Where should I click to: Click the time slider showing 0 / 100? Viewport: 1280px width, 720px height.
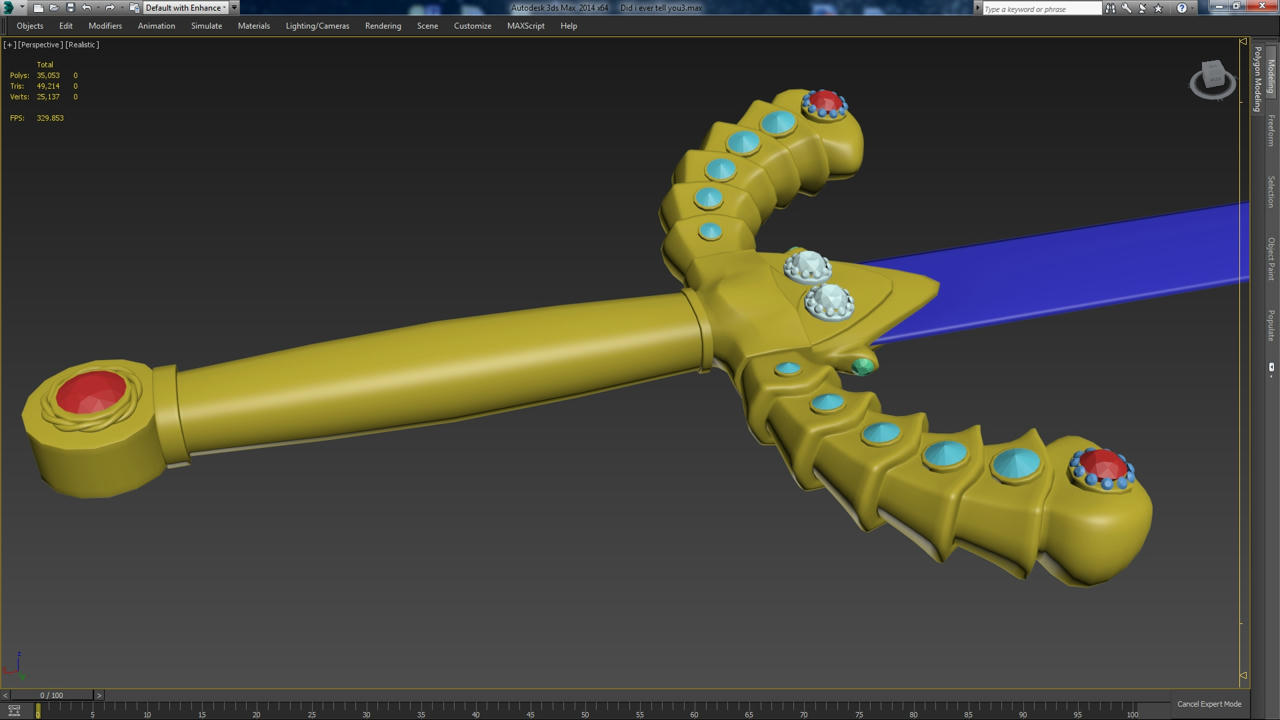(x=51, y=695)
